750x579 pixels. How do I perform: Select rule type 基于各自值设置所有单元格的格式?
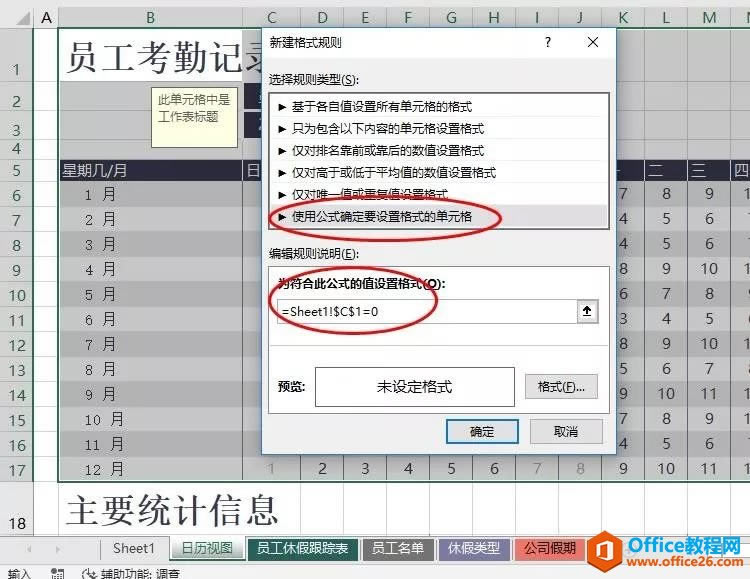pos(439,106)
